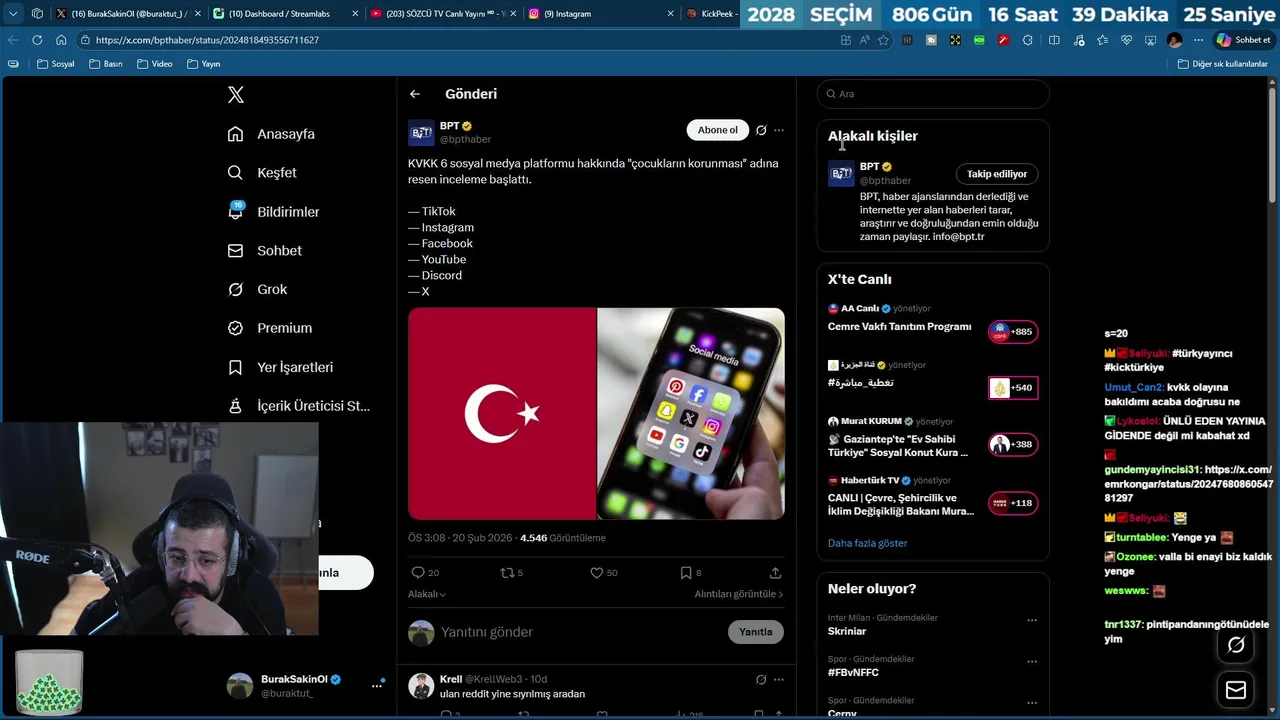Open more options for Skriniar trend

1032,621
